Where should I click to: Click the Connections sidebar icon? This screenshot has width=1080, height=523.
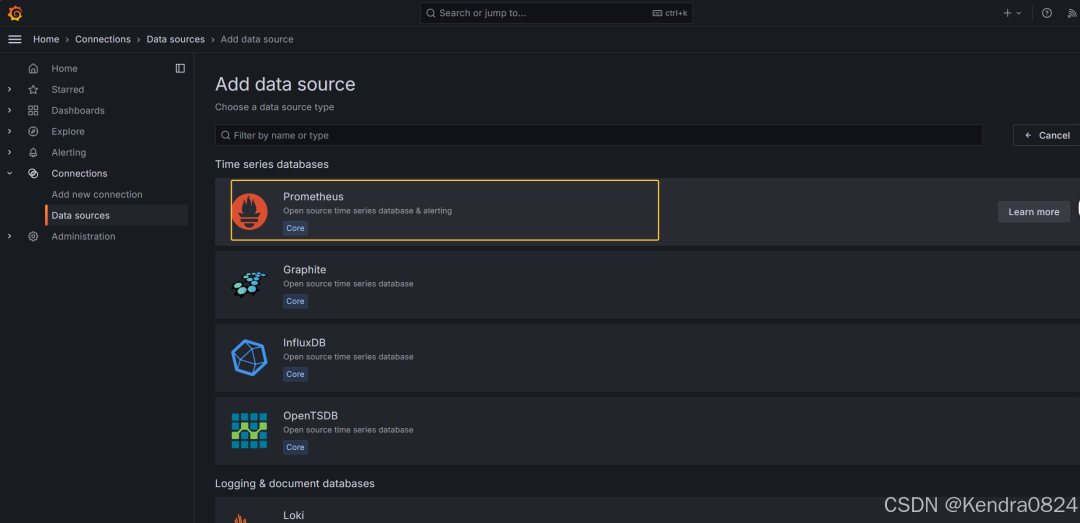pyautogui.click(x=33, y=174)
